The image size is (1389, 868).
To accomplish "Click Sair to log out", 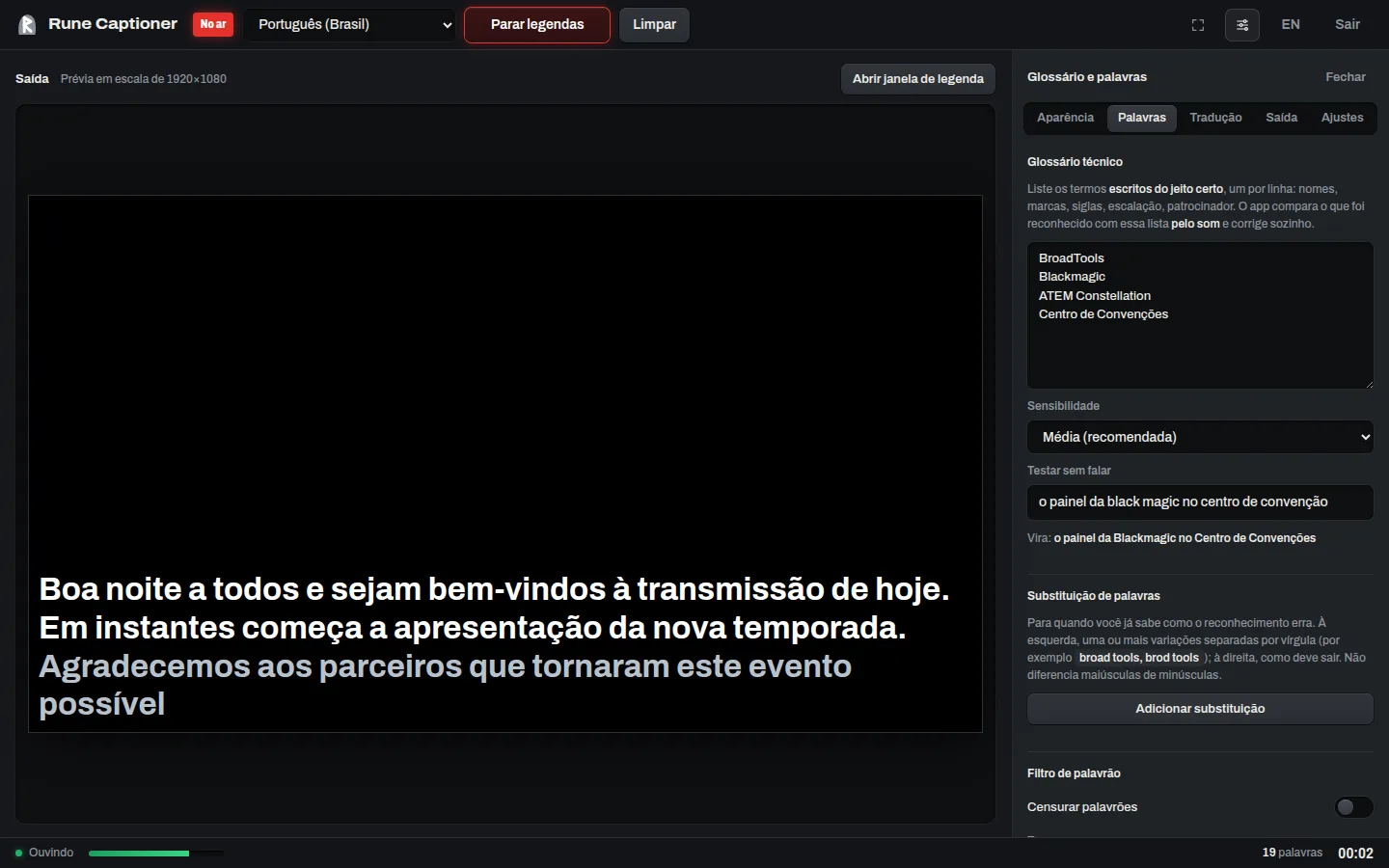I will point(1348,25).
